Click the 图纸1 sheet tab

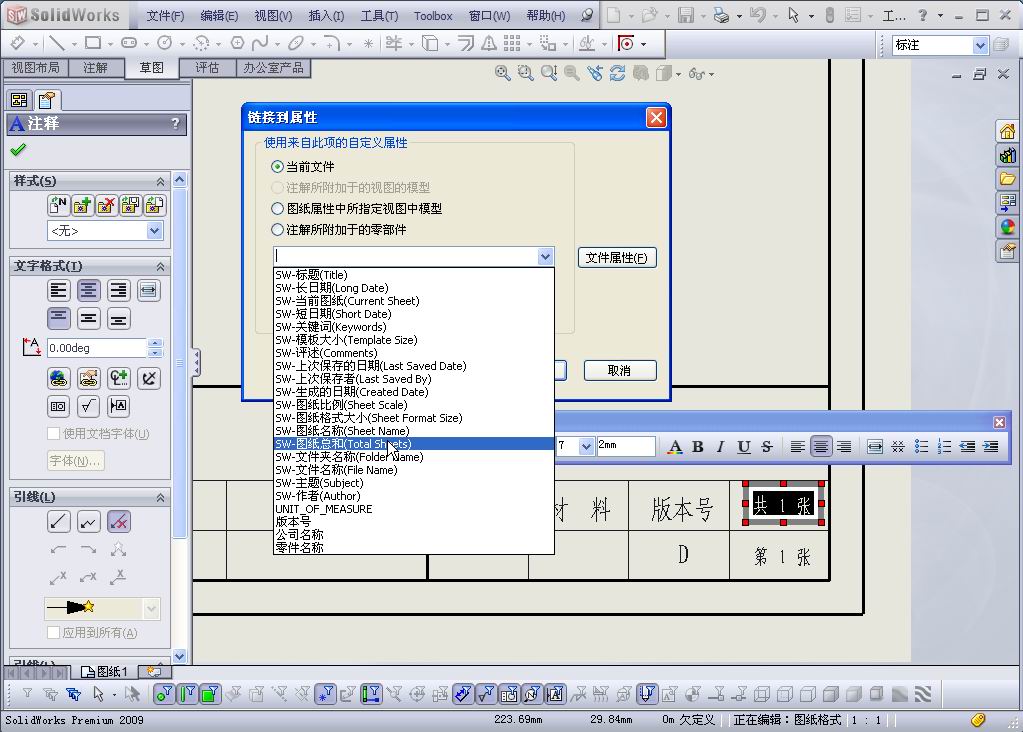[106, 671]
